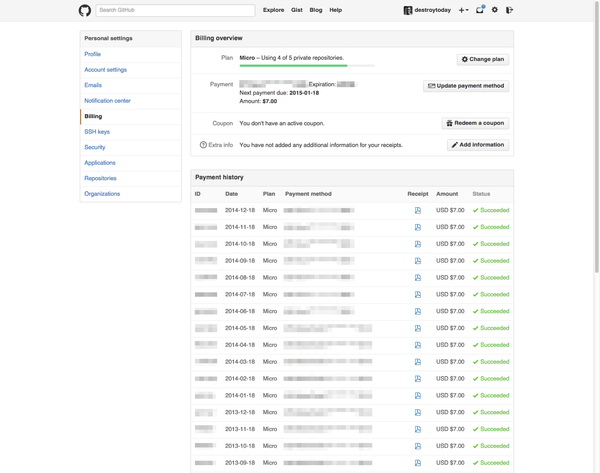Screen dimensions: 600x473
Task: Click the Change plan button
Action: click(x=483, y=59)
